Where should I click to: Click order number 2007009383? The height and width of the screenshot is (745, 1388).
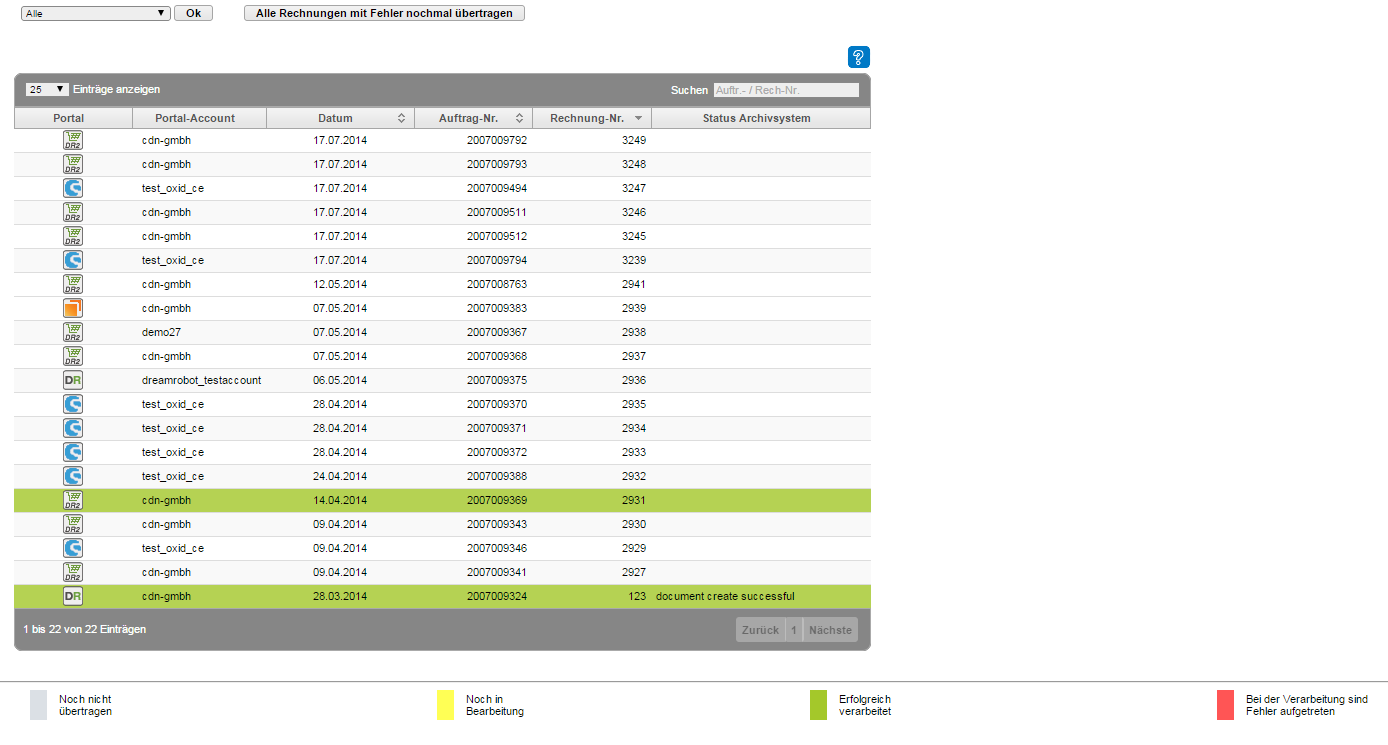point(497,308)
